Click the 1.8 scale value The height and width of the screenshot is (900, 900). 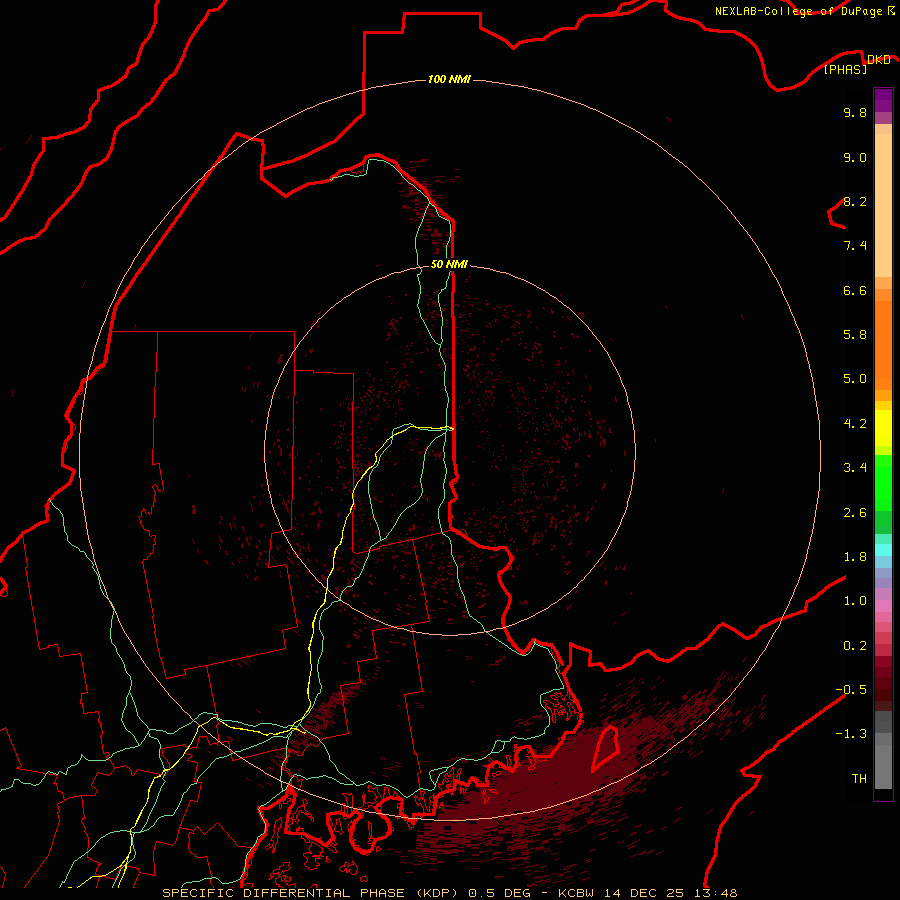(855, 557)
